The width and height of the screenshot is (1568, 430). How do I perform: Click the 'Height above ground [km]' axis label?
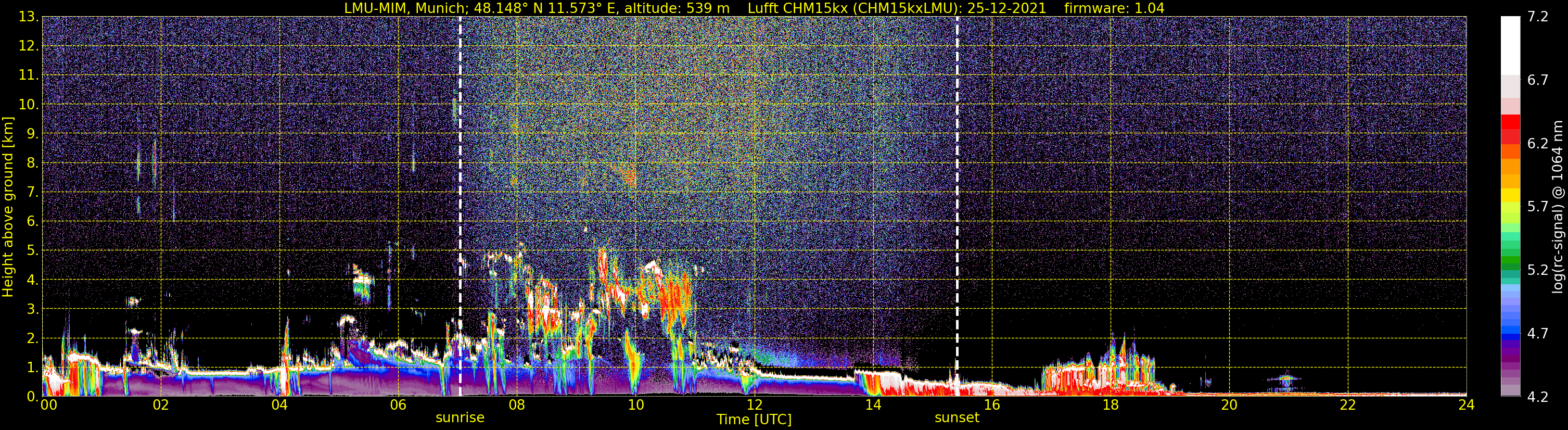point(8,207)
